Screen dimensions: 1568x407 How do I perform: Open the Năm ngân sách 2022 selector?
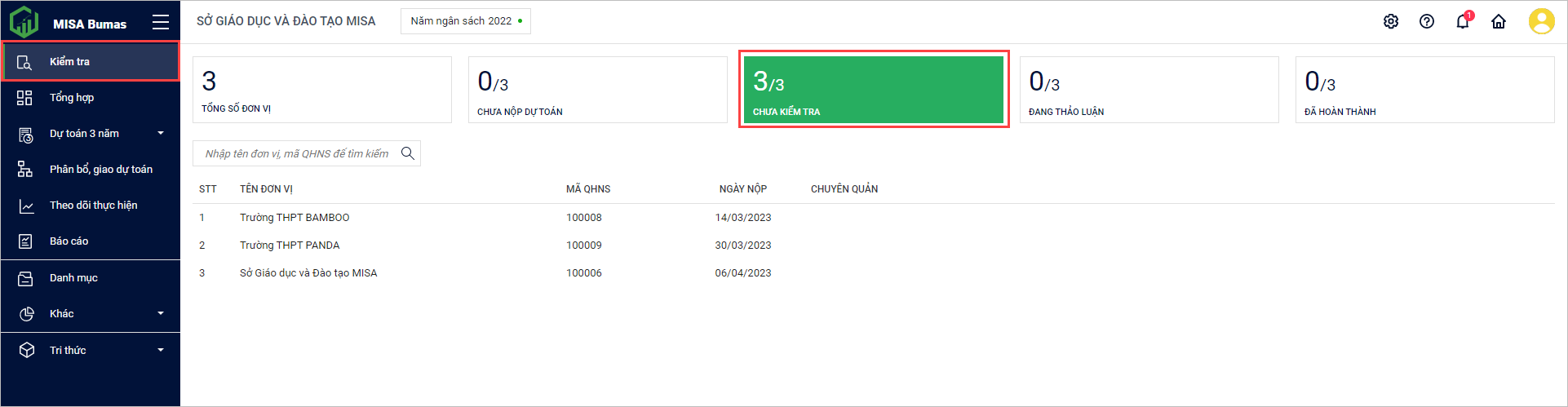pos(465,21)
